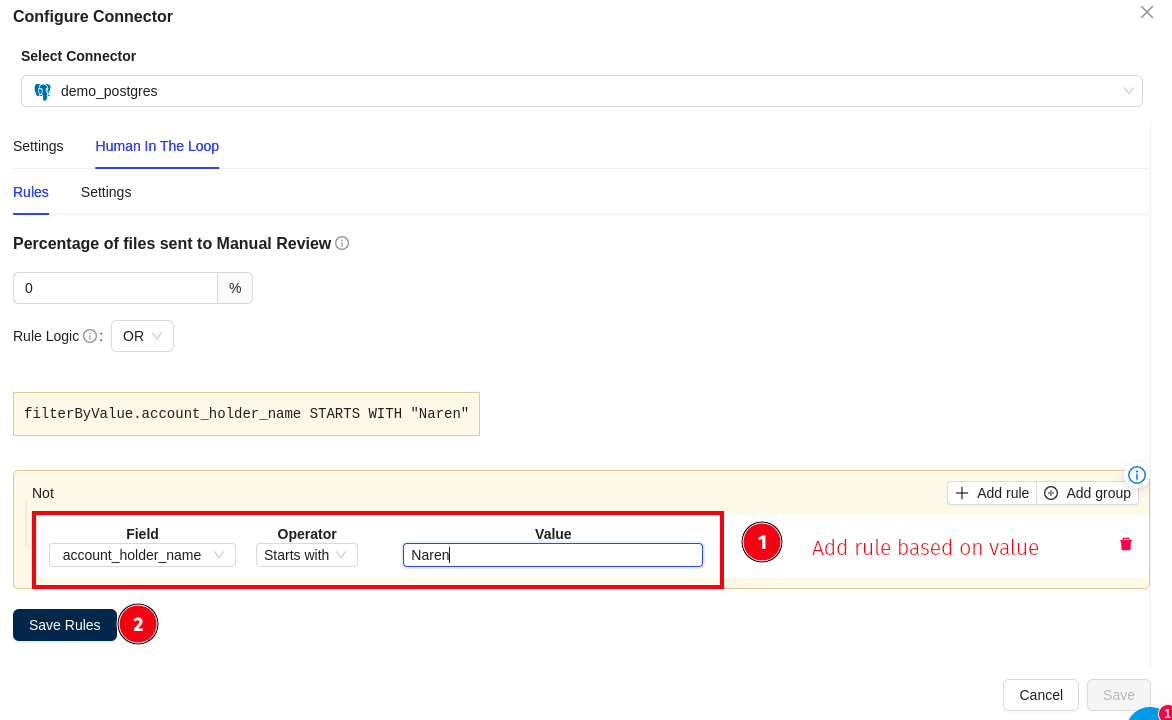Image resolution: width=1172 pixels, height=720 pixels.
Task: Click the blue info icon above Add group
Action: click(1136, 474)
